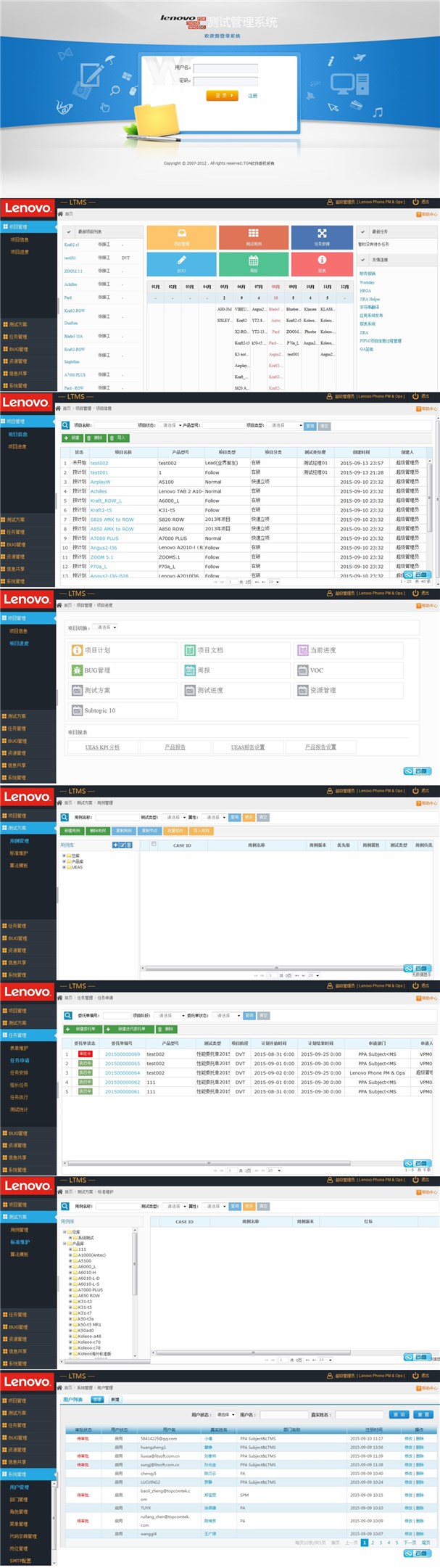Switch to the 用户列表 tab
The width and height of the screenshot is (440, 1568).
click(72, 1400)
